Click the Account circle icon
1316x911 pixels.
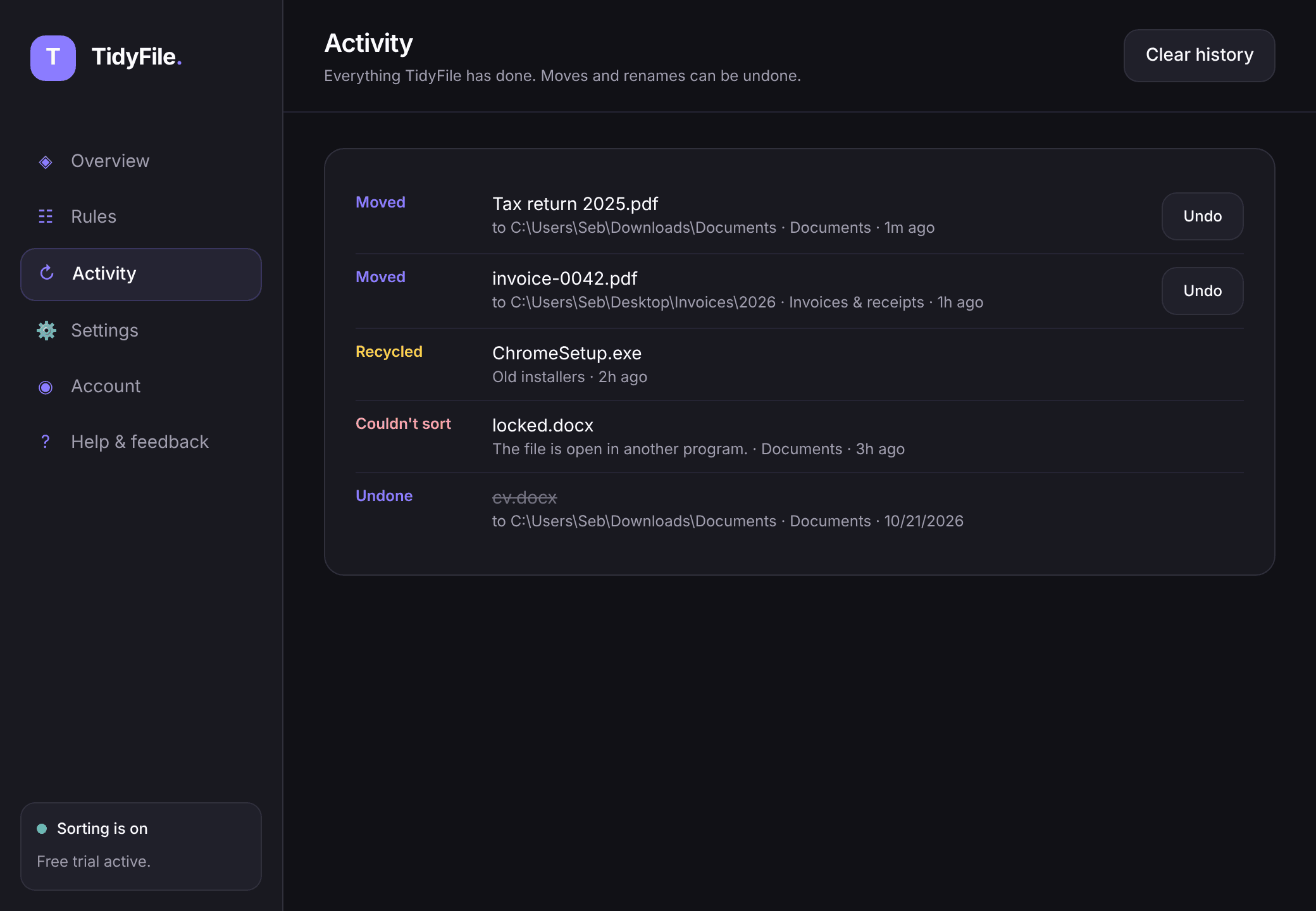[x=46, y=387]
